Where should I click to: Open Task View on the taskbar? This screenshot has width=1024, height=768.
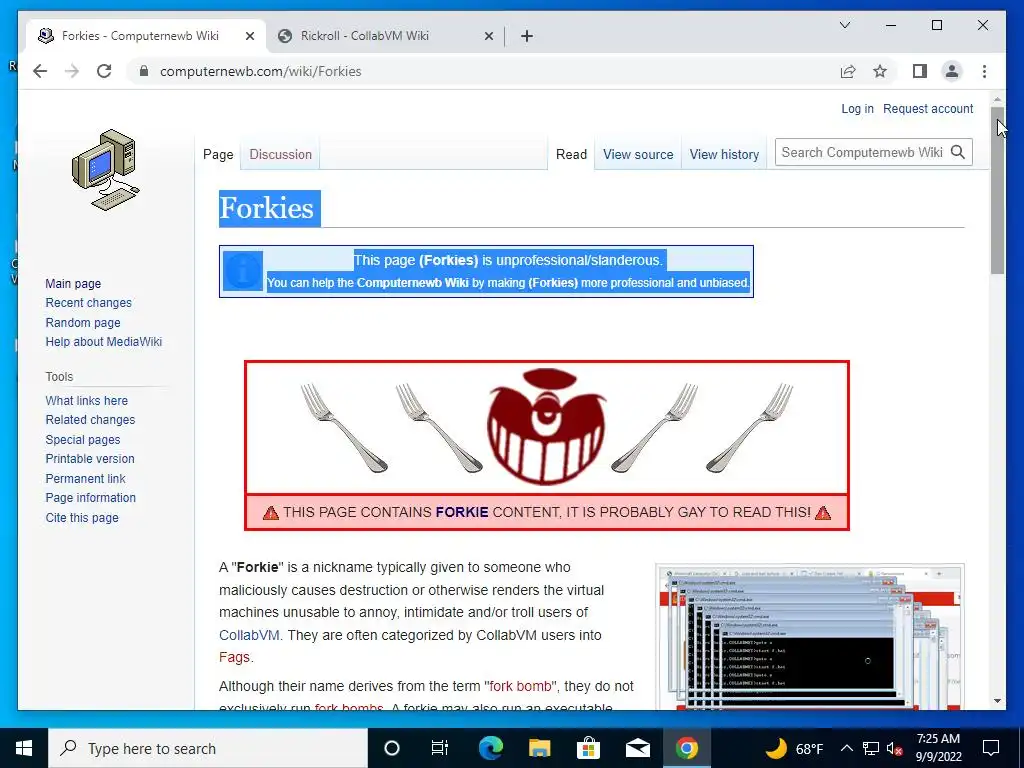[x=440, y=748]
